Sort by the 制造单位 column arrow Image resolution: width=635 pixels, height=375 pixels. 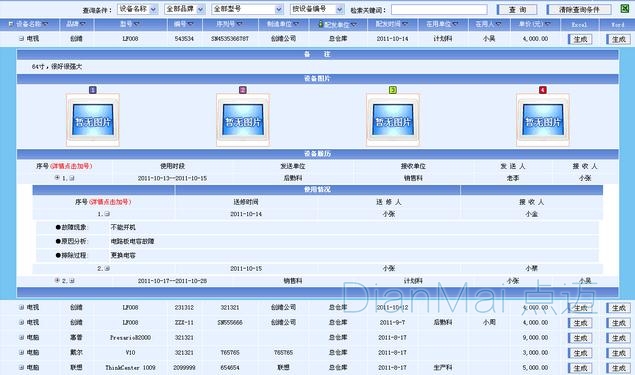pos(296,24)
